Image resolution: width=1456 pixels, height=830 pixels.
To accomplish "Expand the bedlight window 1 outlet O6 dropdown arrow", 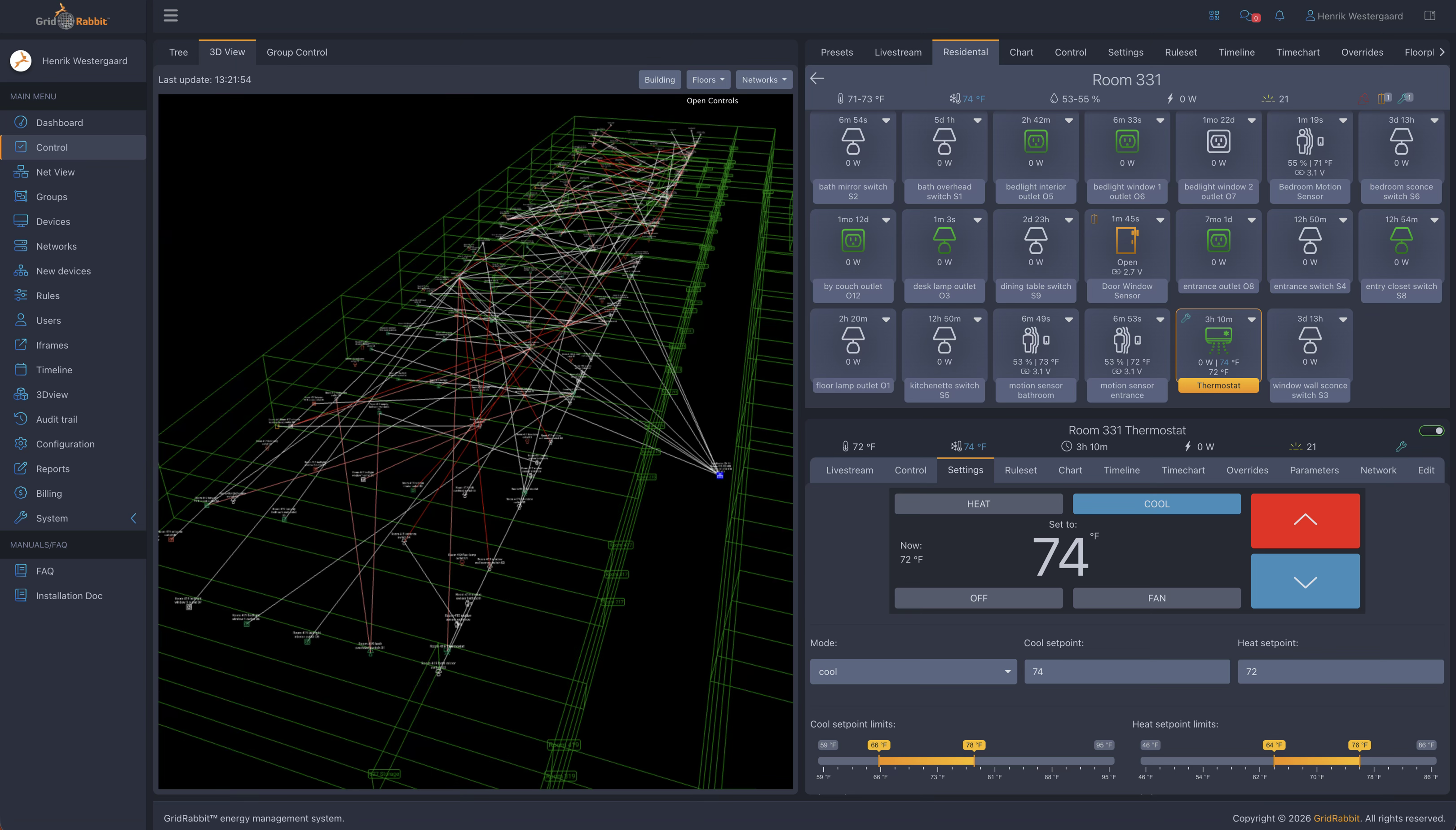I will pyautogui.click(x=1160, y=120).
